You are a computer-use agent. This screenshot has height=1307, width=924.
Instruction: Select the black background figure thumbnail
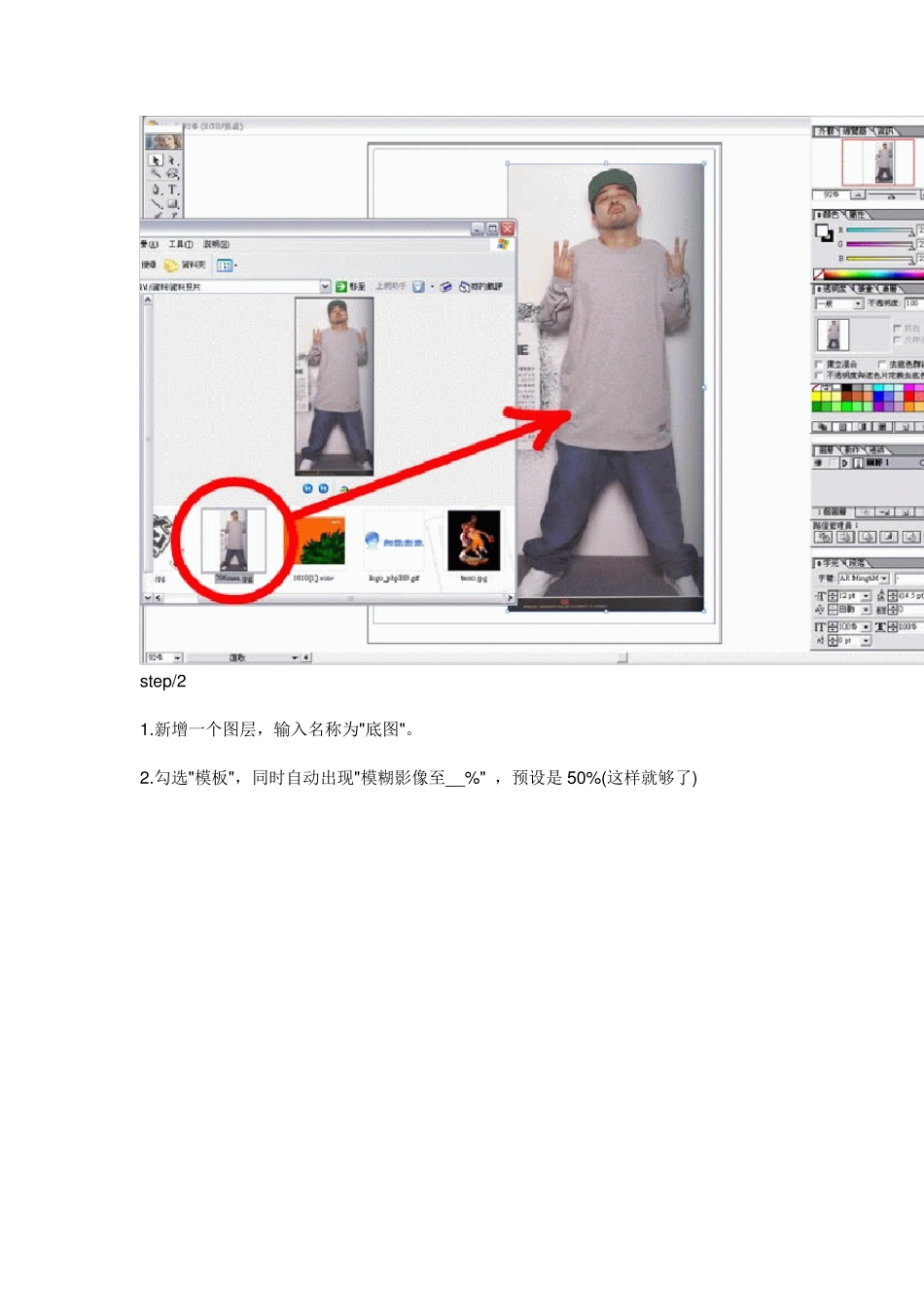(x=474, y=540)
